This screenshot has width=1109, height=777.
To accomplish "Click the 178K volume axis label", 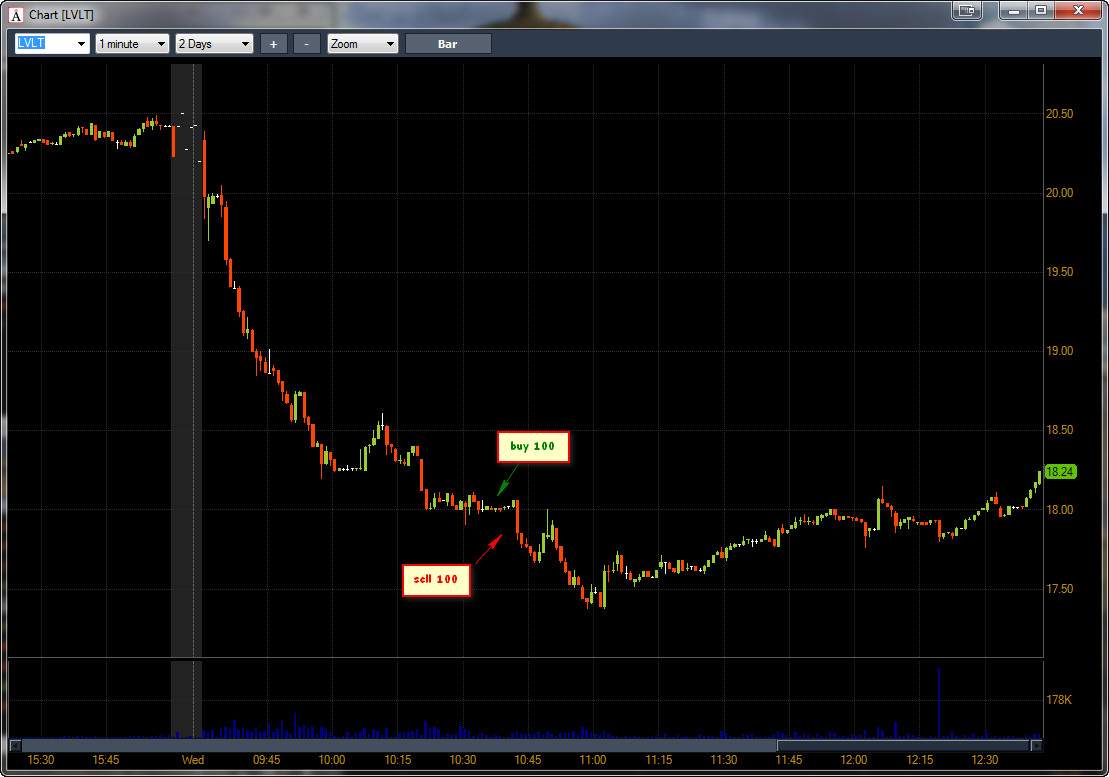I will pyautogui.click(x=1059, y=700).
